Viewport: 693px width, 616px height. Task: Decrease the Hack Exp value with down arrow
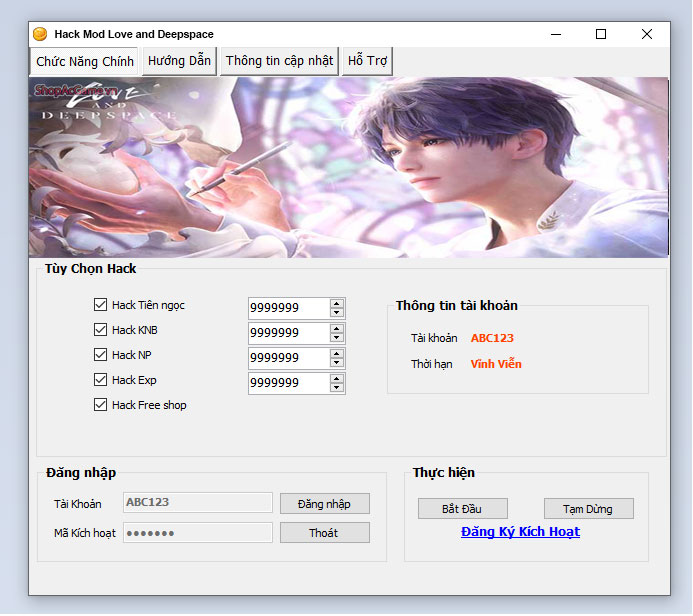(x=337, y=388)
